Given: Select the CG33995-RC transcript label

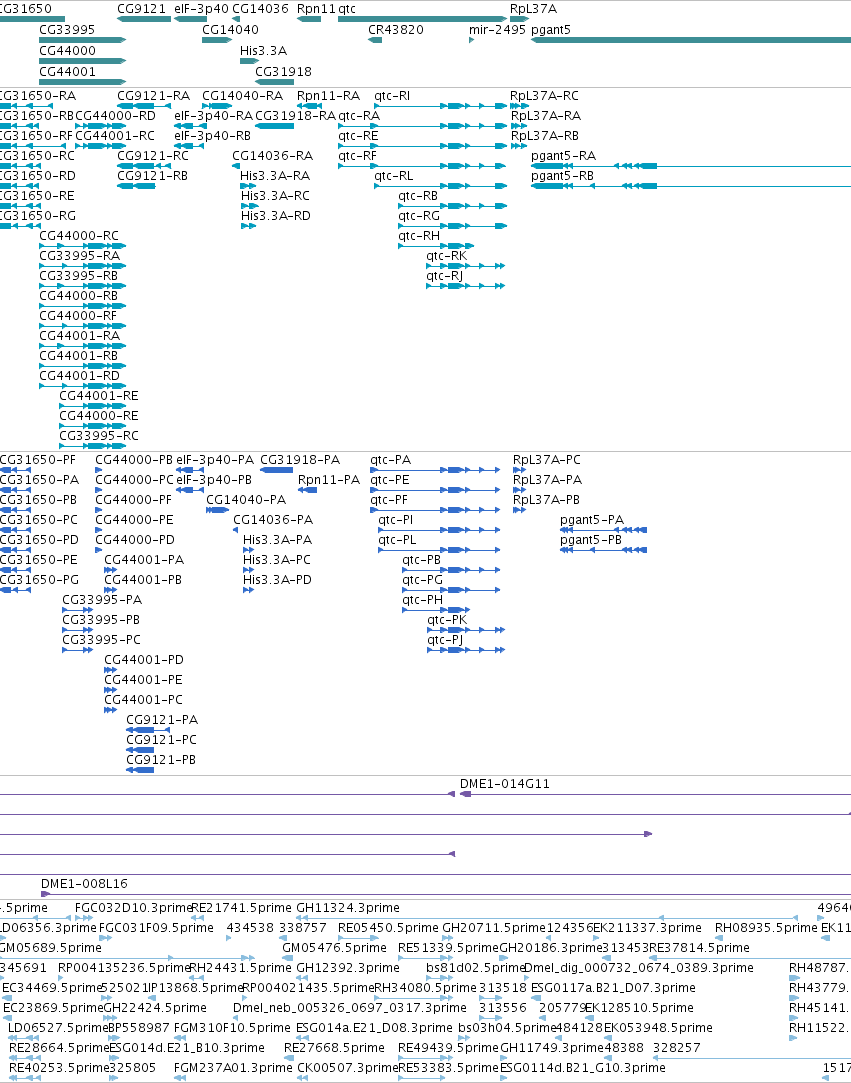Looking at the screenshot, I should pos(99,436).
